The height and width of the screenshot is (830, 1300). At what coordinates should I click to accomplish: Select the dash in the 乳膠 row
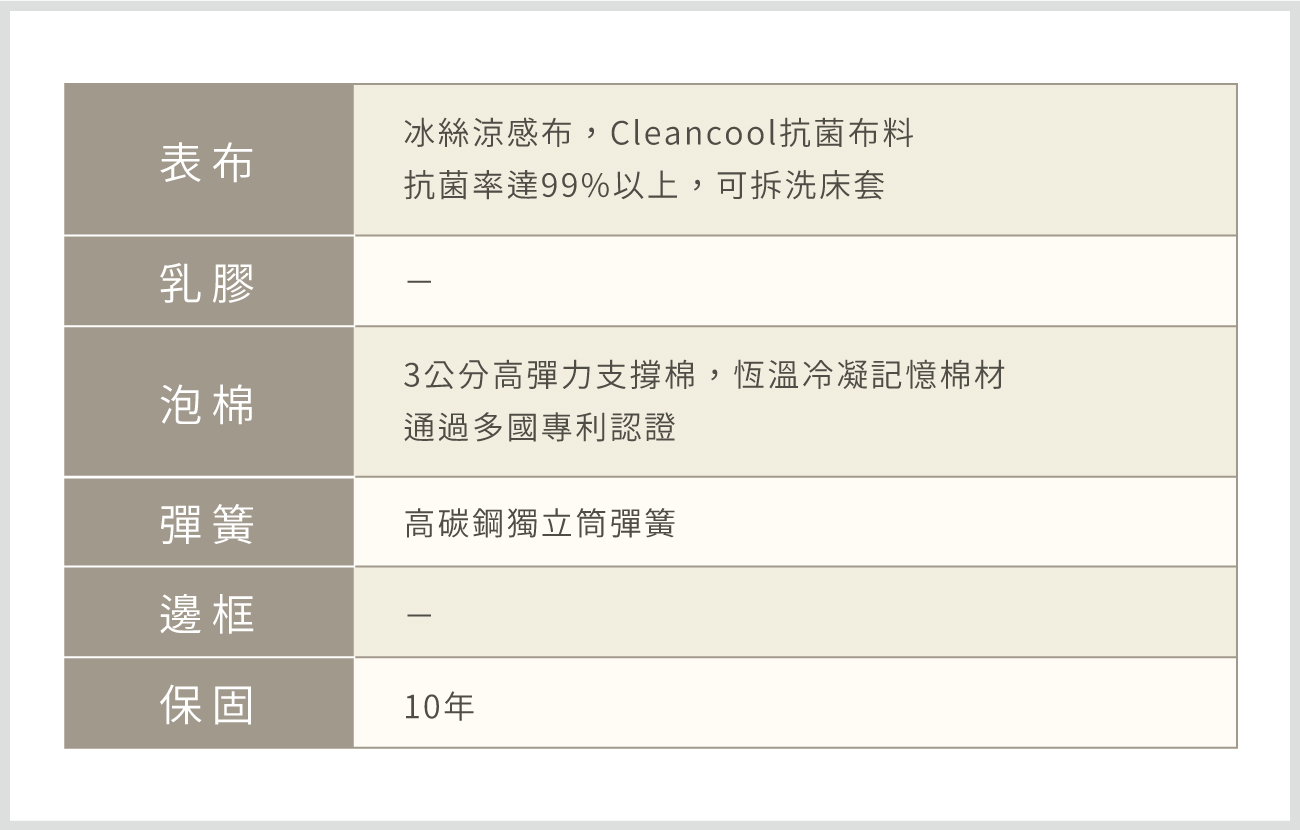click(419, 283)
